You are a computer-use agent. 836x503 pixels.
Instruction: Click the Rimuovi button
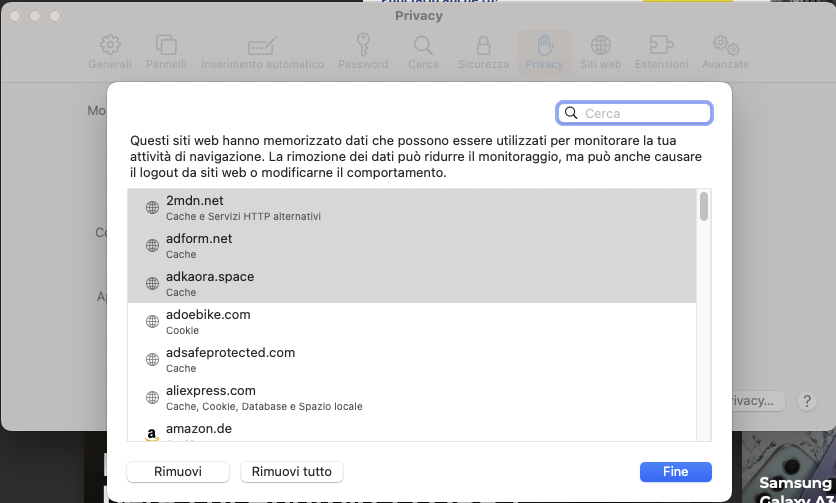pos(178,471)
